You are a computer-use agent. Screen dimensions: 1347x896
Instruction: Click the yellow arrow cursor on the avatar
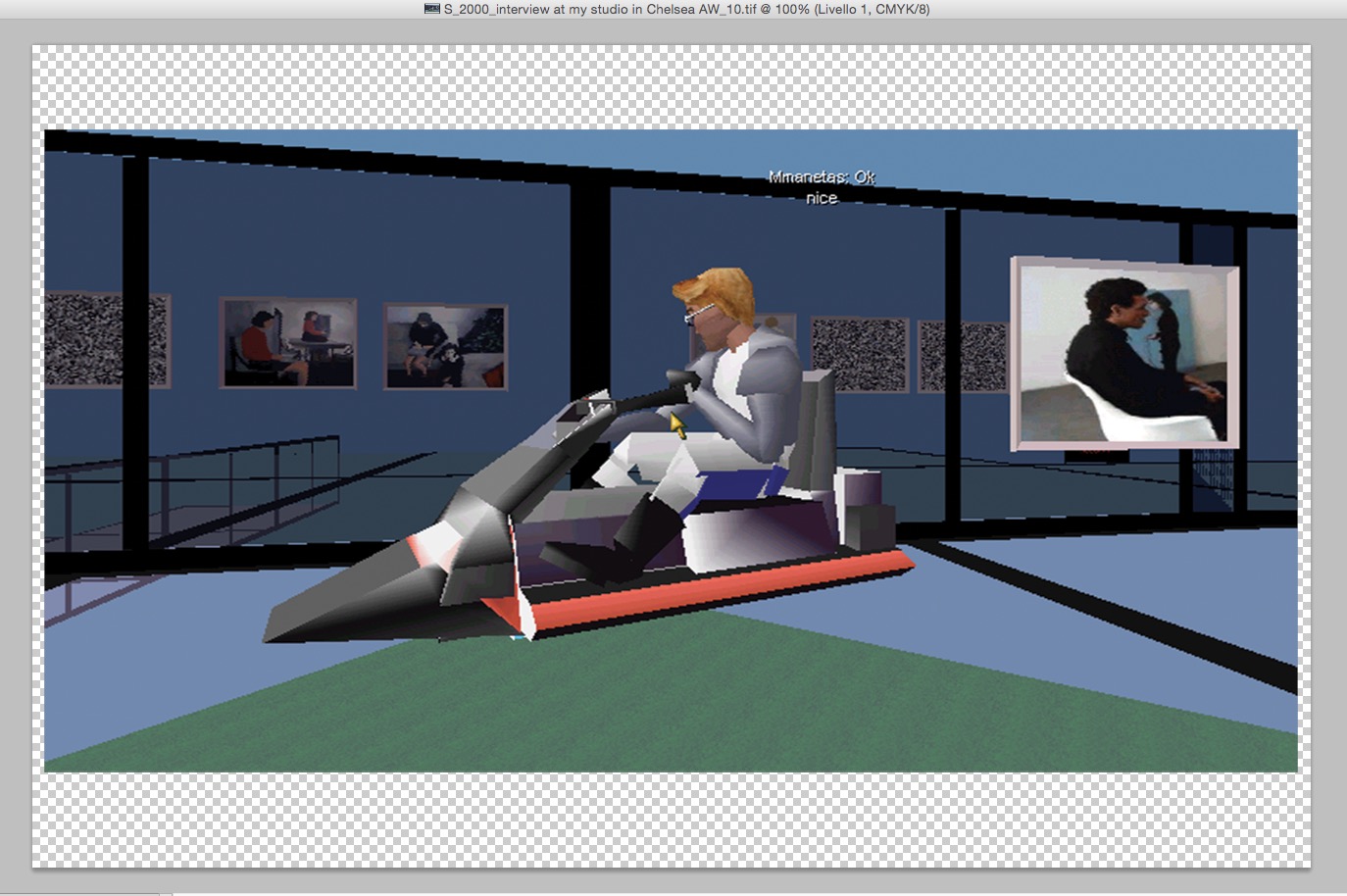(x=676, y=424)
